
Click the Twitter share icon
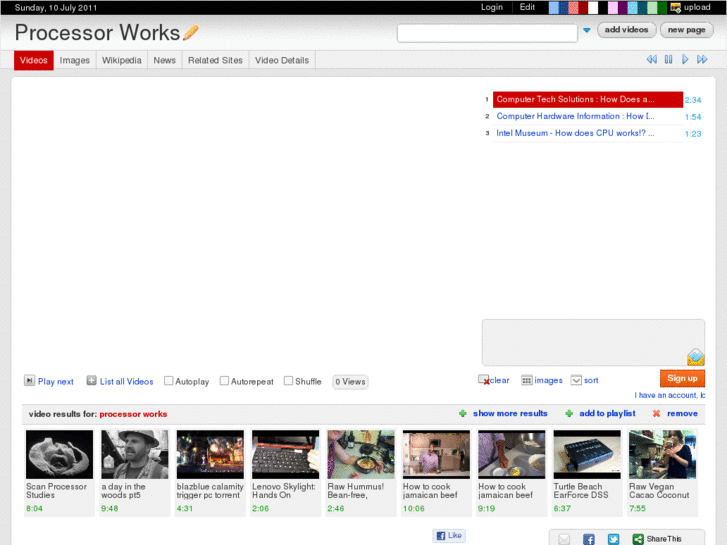[x=613, y=539]
